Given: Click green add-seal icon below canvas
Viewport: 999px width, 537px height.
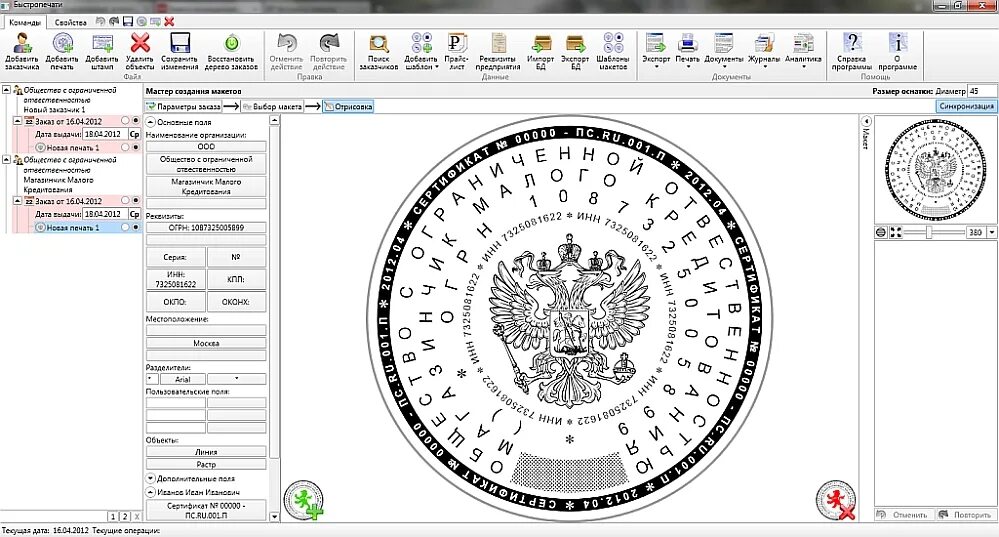Looking at the screenshot, I should [x=304, y=500].
